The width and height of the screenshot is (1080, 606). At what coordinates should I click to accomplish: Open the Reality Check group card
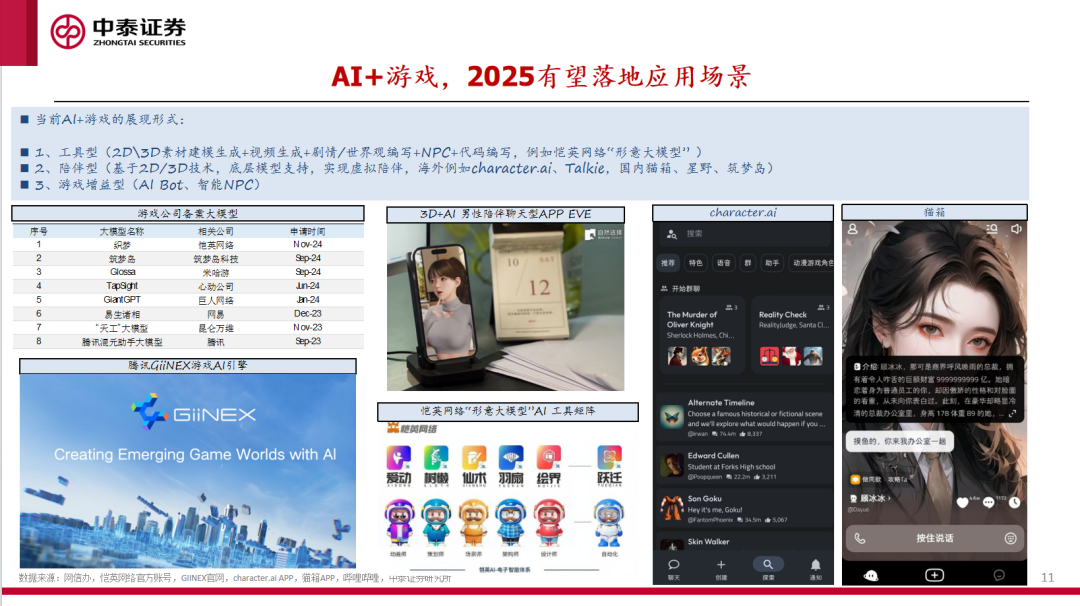pyautogui.click(x=792, y=333)
